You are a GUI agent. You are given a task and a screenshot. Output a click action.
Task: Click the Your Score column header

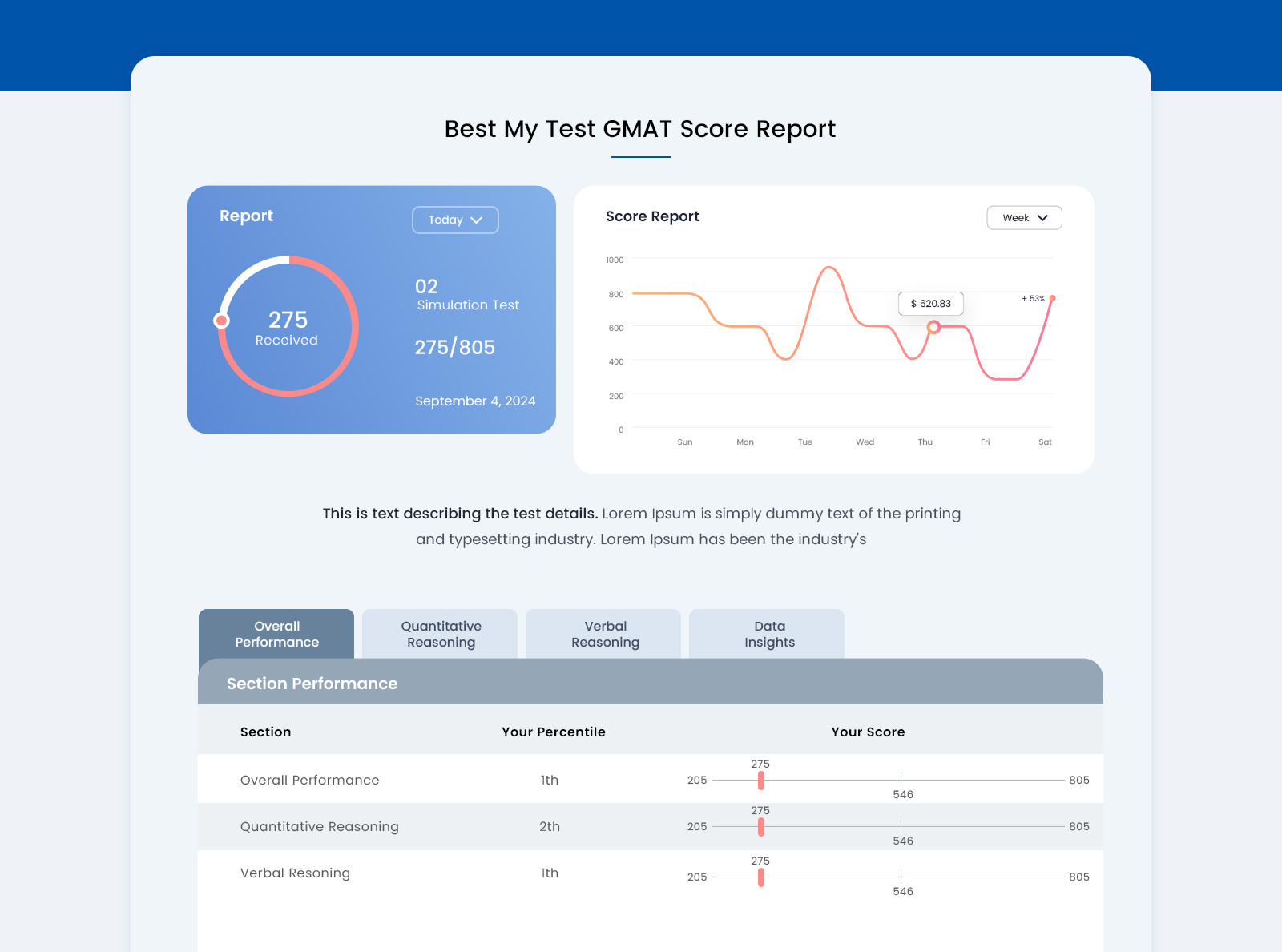[868, 732]
